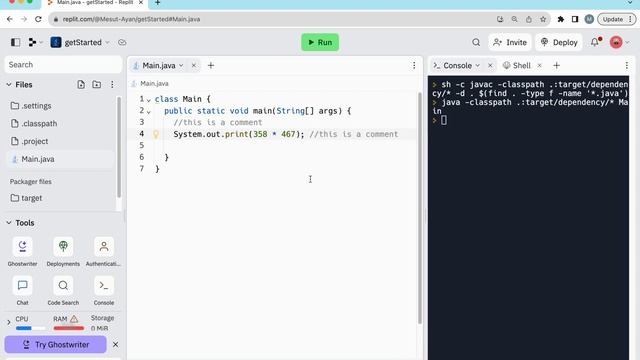
Task: Select Main.java in file tree
Action: click(x=60, y=159)
